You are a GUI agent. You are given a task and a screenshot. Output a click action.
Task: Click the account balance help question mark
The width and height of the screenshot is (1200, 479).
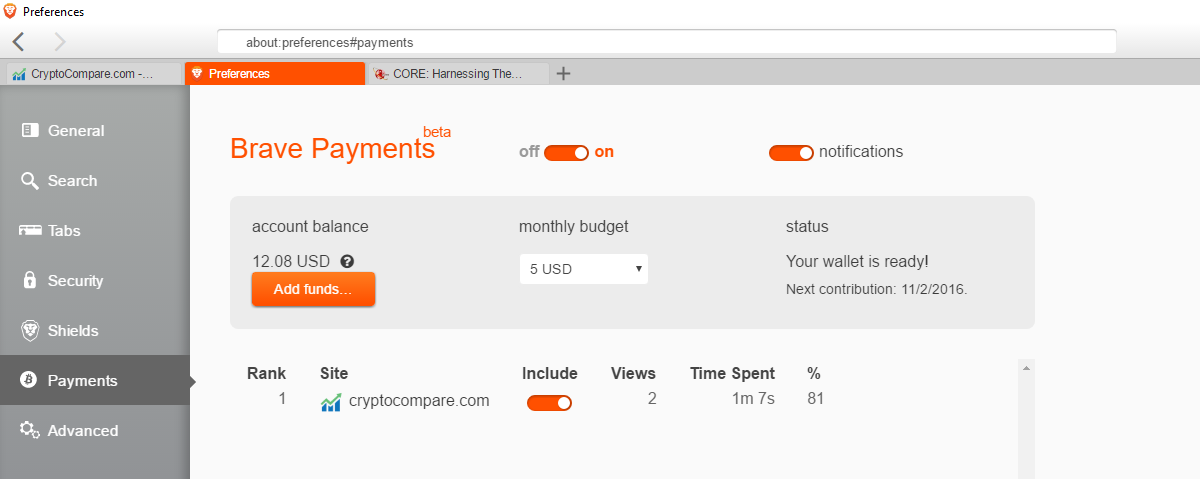point(347,261)
